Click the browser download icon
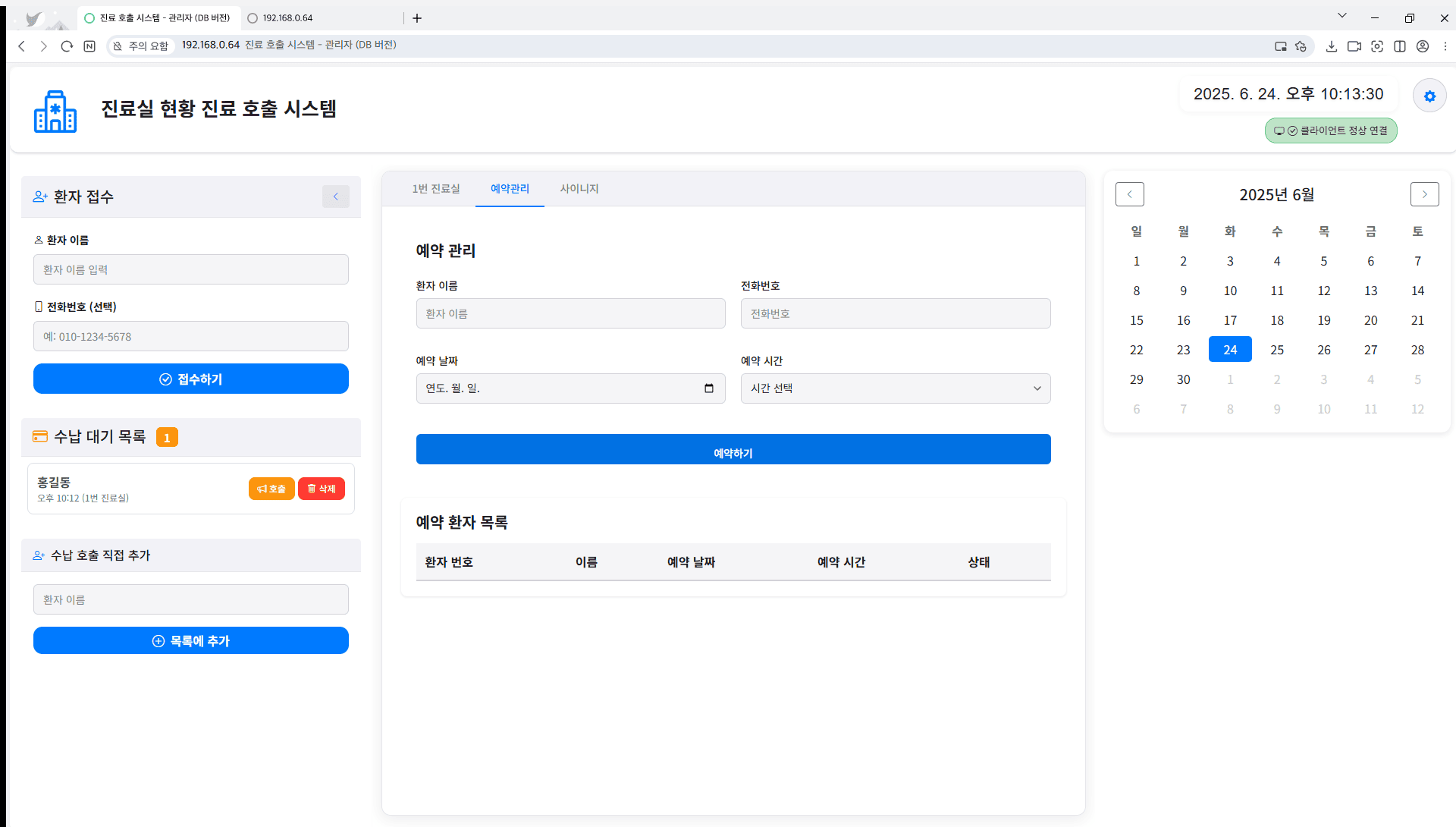Screen dimensions: 1456x827 coord(1331,46)
